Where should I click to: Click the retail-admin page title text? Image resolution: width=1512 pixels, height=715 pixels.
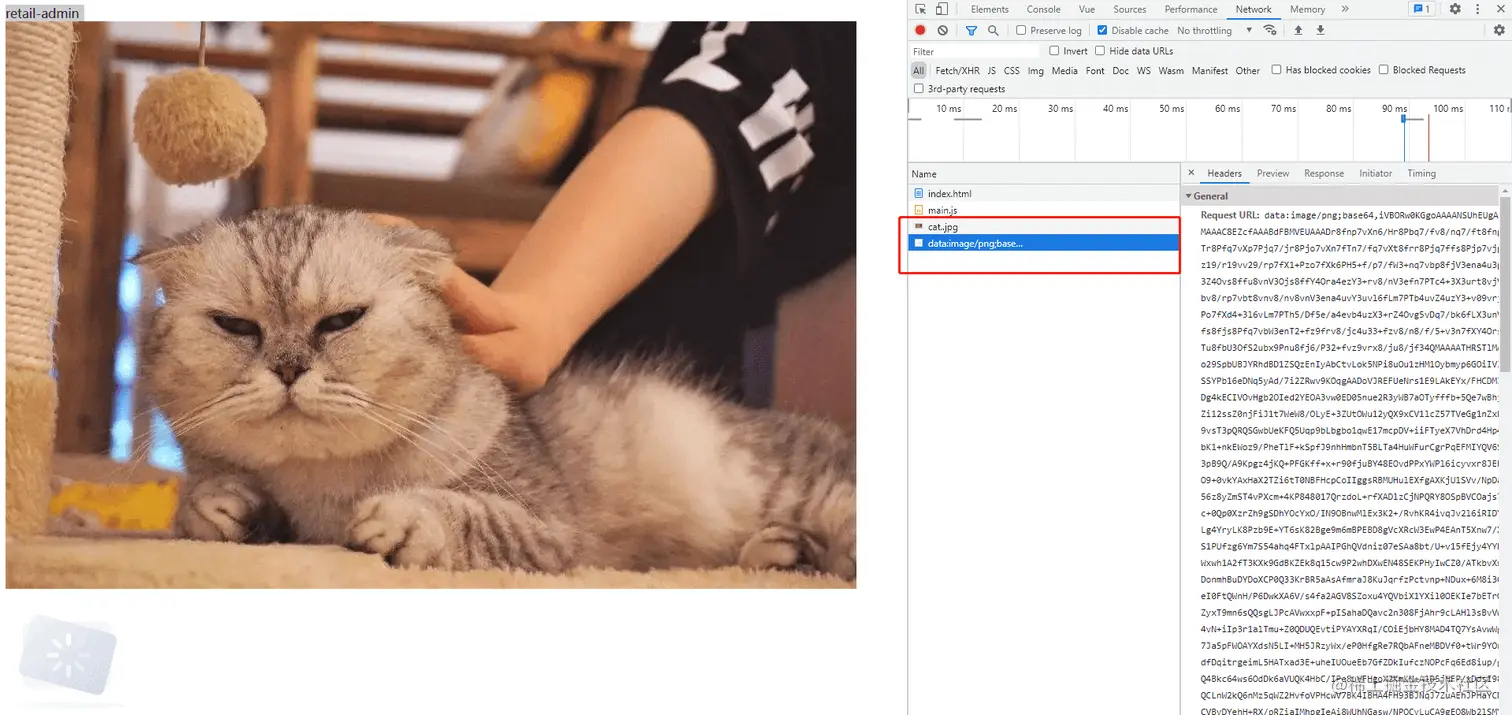(x=44, y=13)
